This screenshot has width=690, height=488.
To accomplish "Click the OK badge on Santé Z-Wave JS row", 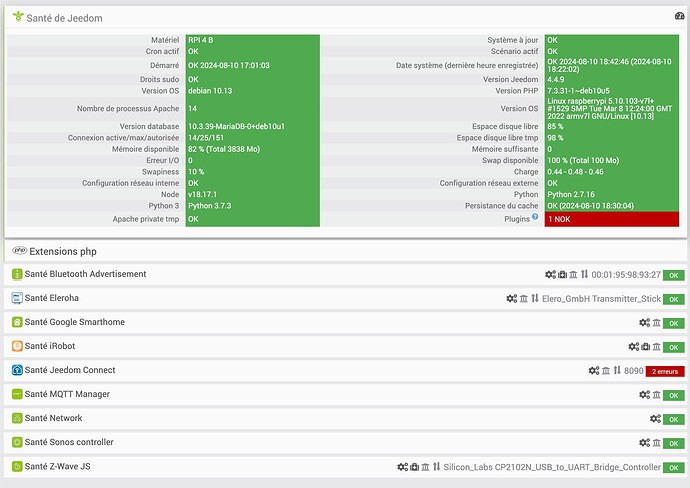I will coord(674,468).
